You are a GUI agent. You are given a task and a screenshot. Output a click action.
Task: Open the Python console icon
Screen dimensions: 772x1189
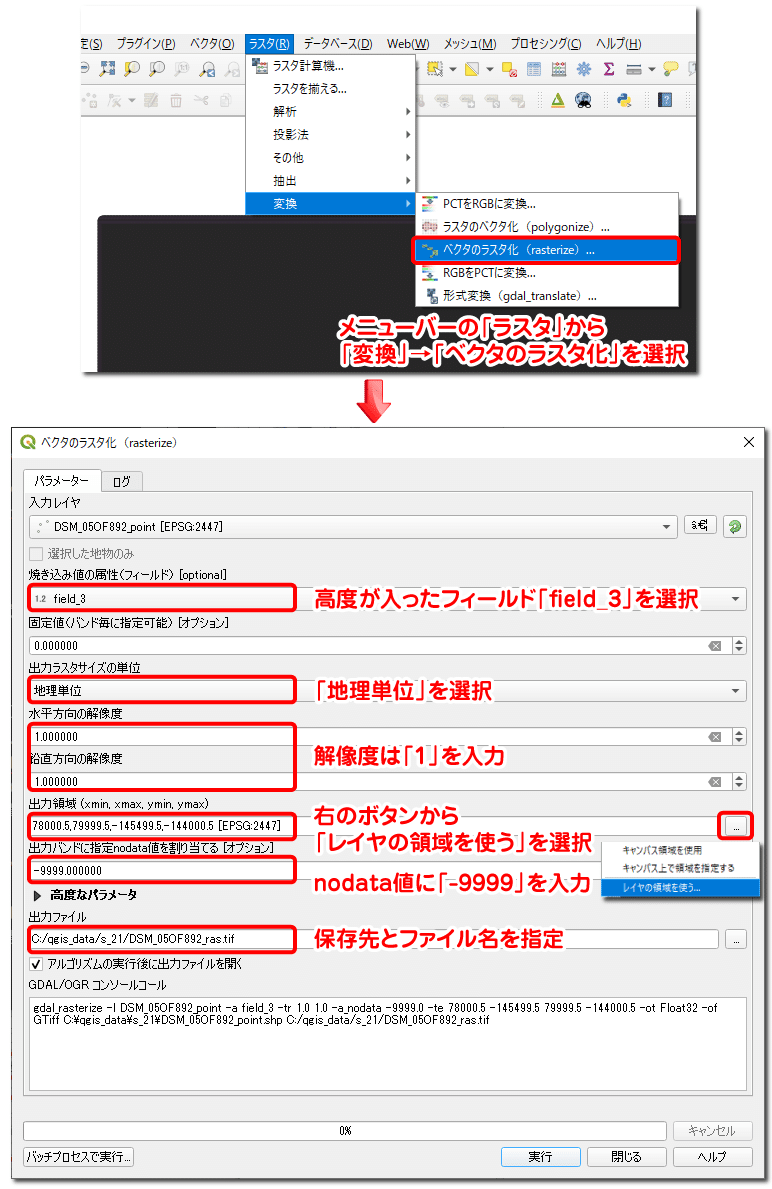click(x=624, y=100)
